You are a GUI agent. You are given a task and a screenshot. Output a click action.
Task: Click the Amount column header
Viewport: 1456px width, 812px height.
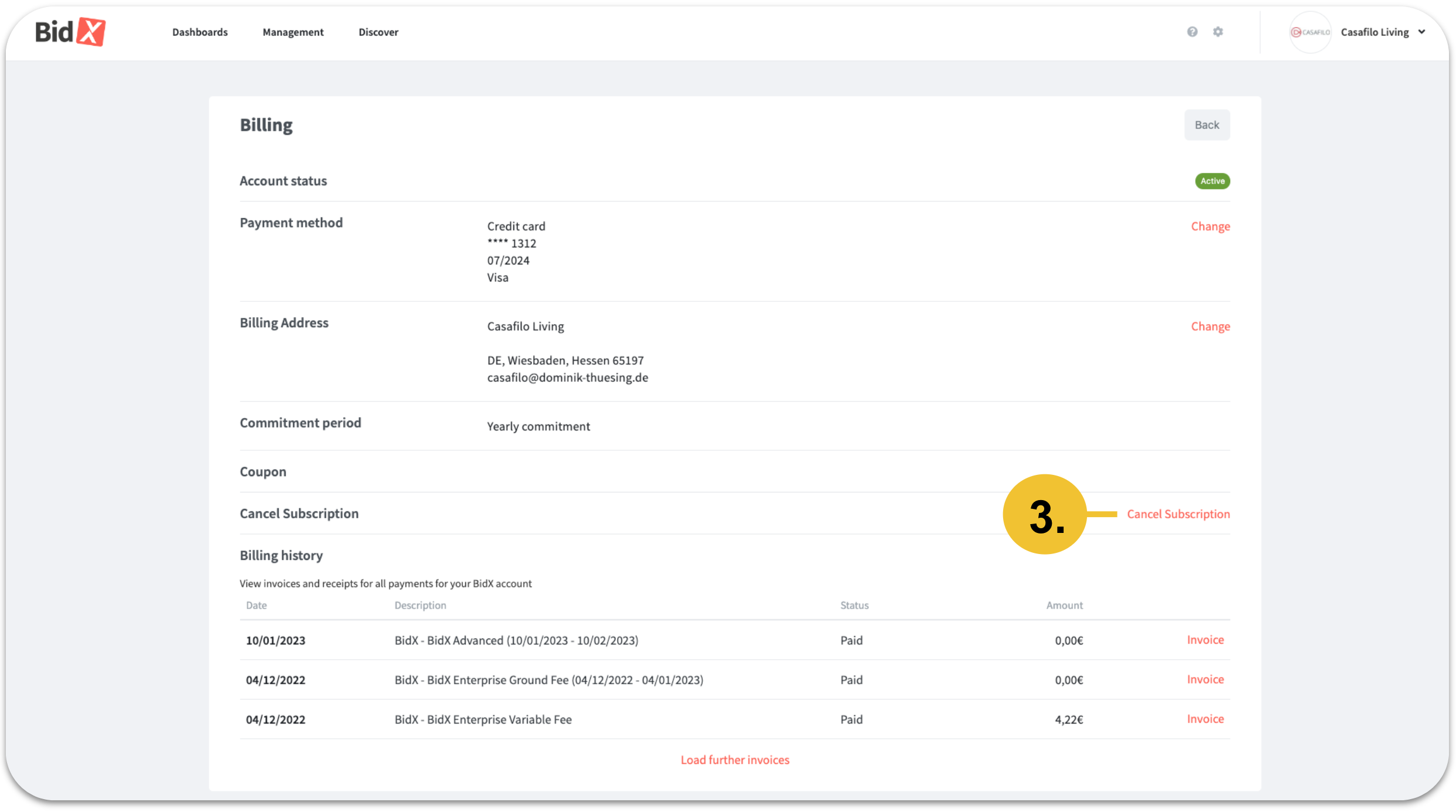(1065, 606)
